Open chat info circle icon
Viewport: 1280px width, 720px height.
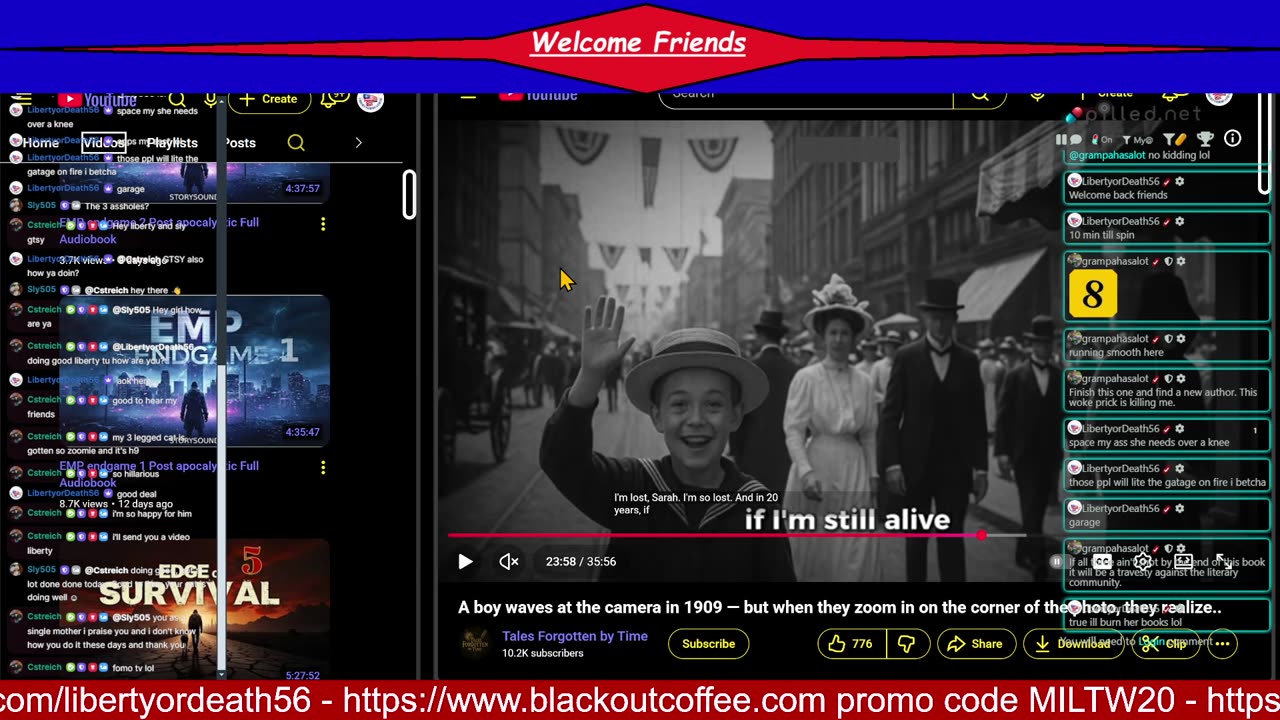(x=1233, y=139)
